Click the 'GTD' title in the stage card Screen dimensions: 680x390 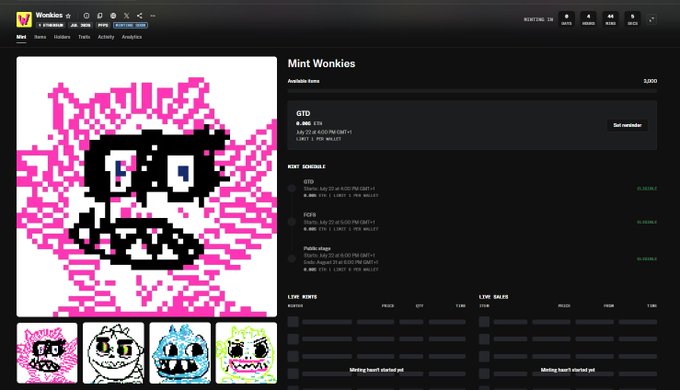303,114
